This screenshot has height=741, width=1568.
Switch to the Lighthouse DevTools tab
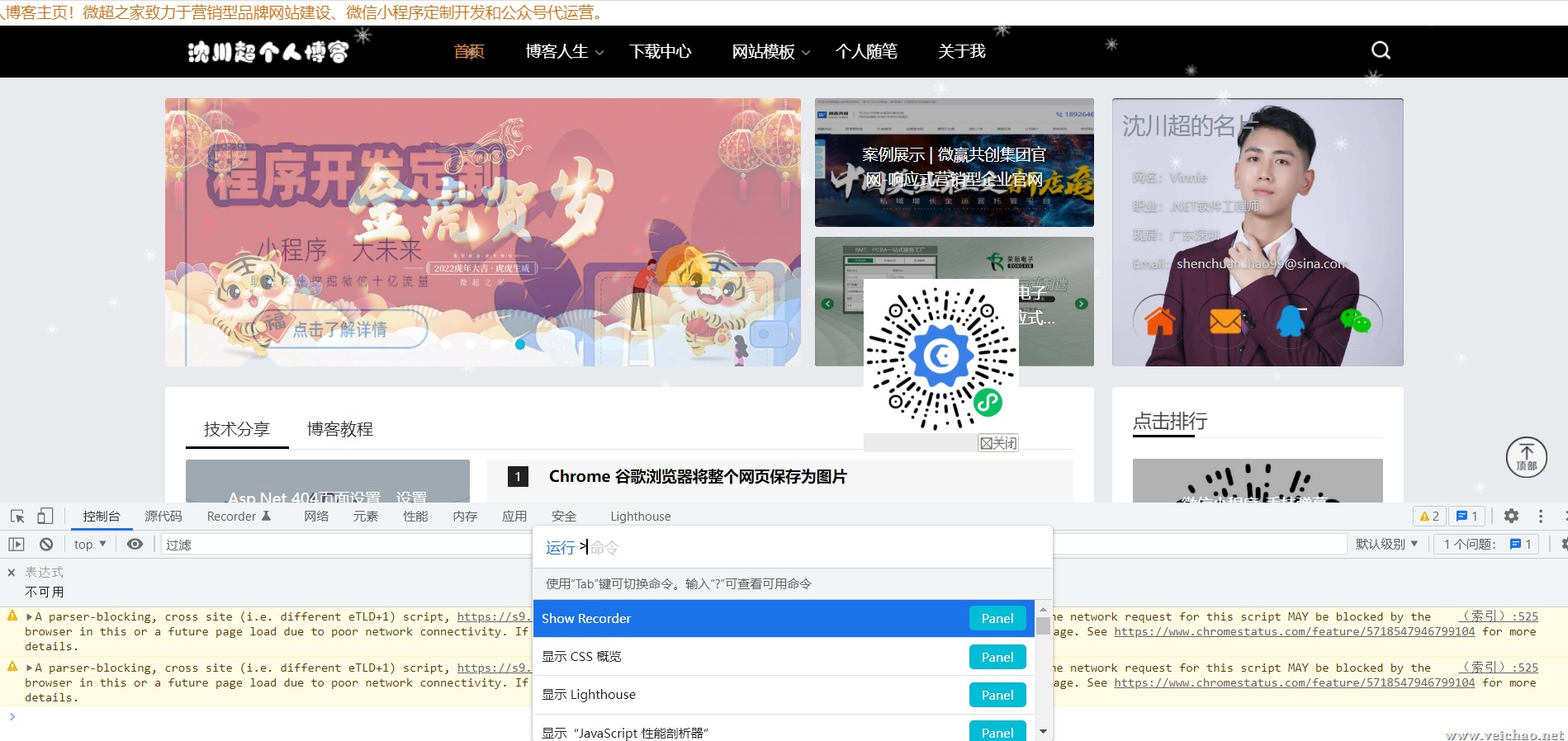pyautogui.click(x=641, y=516)
